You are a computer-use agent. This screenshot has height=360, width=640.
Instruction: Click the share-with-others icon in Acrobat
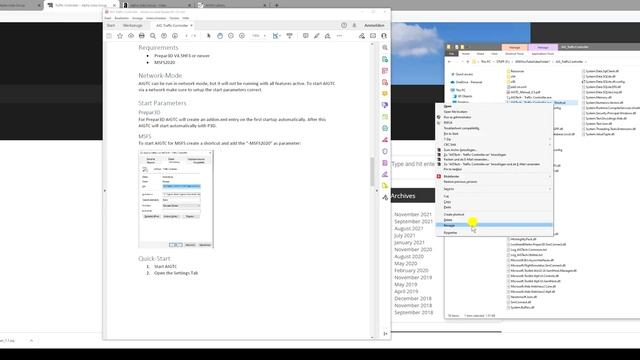tap(362, 36)
